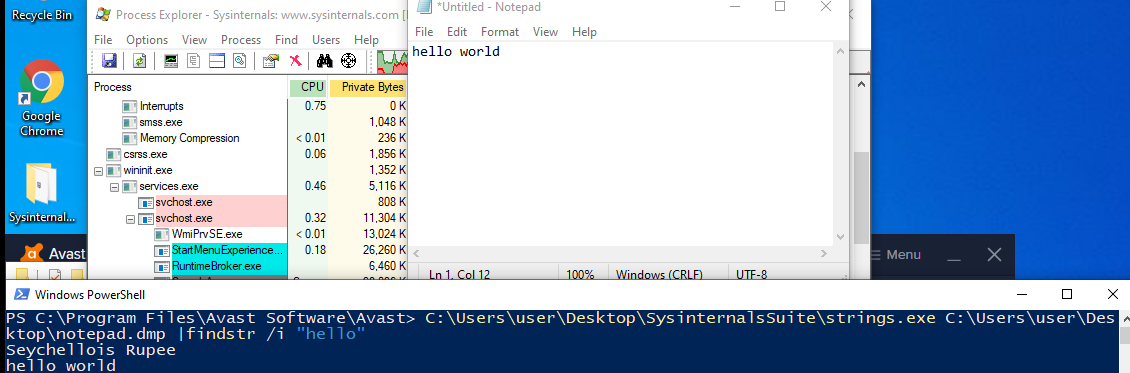
Task: Click 'Windows (CRLF)' in Notepad status bar
Action: [x=658, y=274]
